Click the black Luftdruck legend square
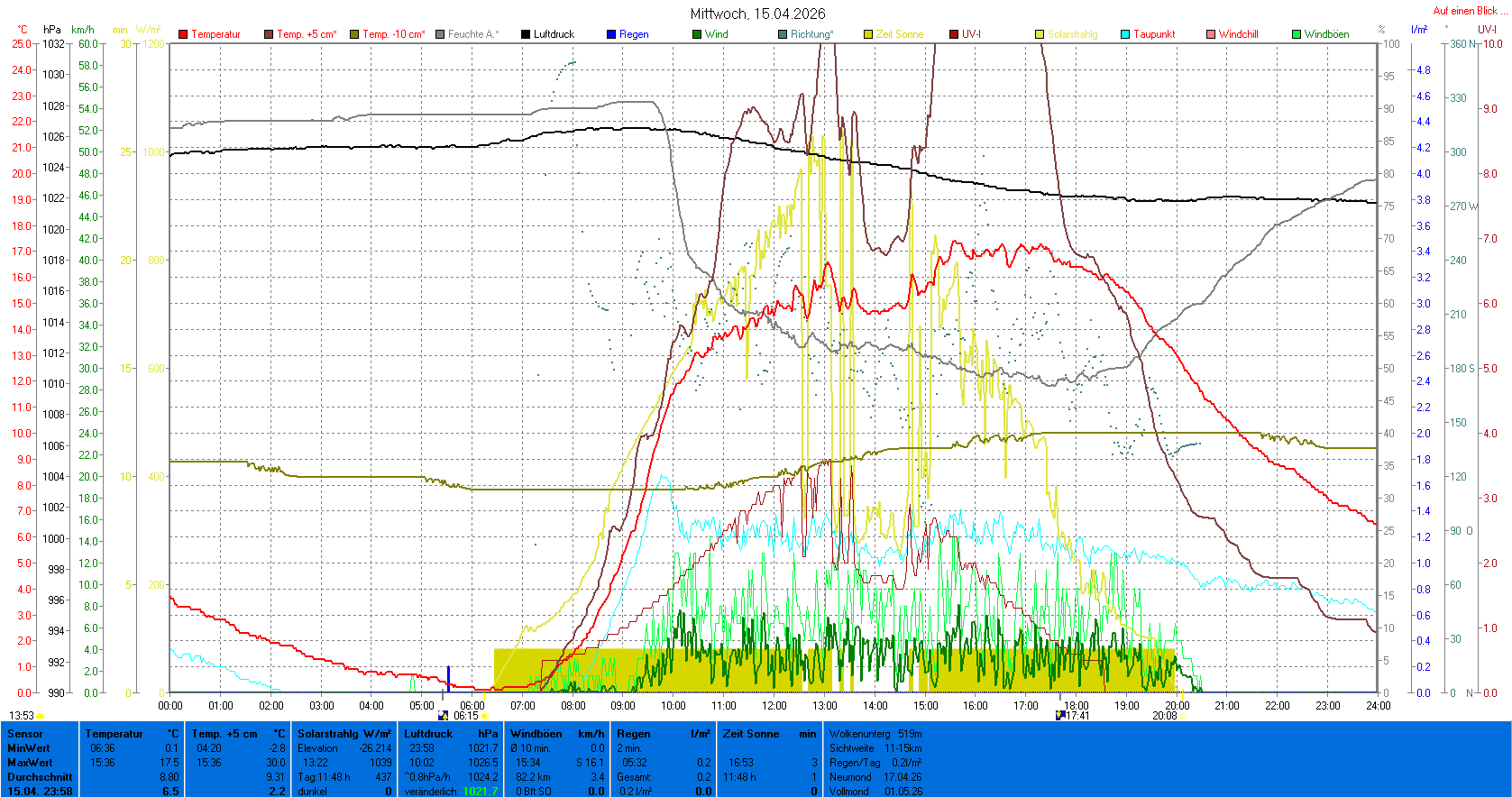Screen dimensions: 1512x797 pos(526,34)
